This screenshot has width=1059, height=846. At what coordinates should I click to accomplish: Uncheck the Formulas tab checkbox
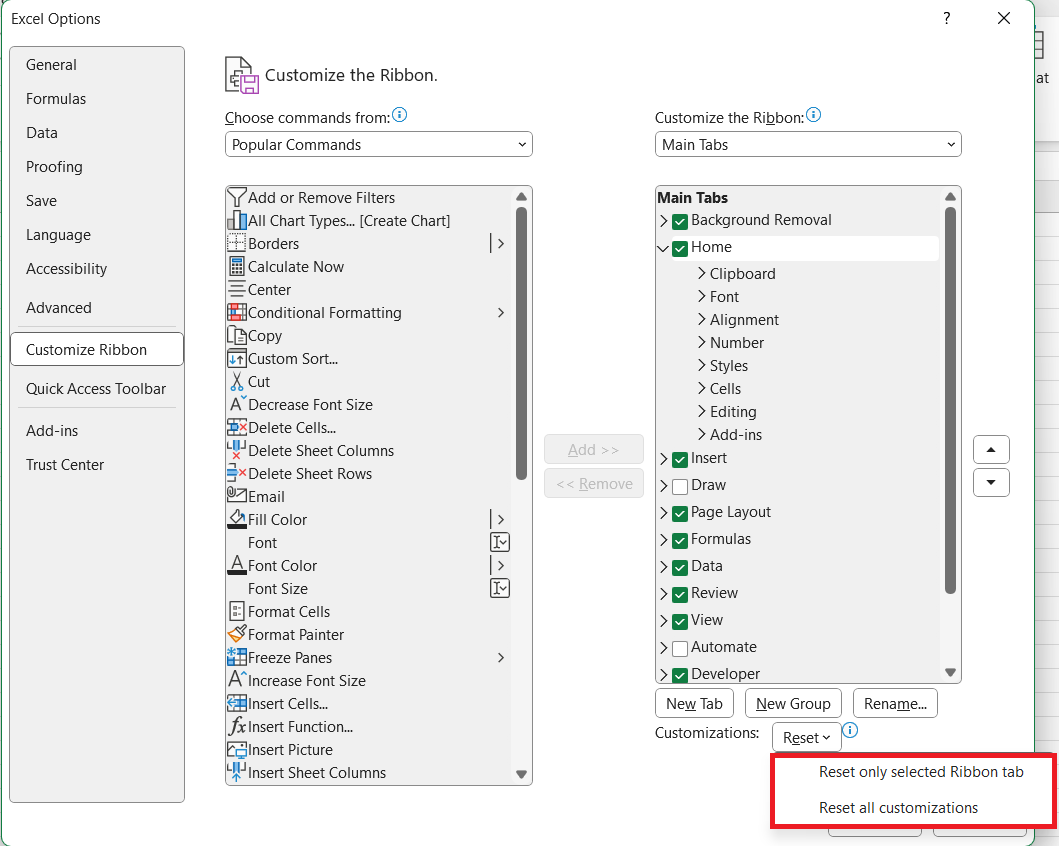(x=680, y=540)
